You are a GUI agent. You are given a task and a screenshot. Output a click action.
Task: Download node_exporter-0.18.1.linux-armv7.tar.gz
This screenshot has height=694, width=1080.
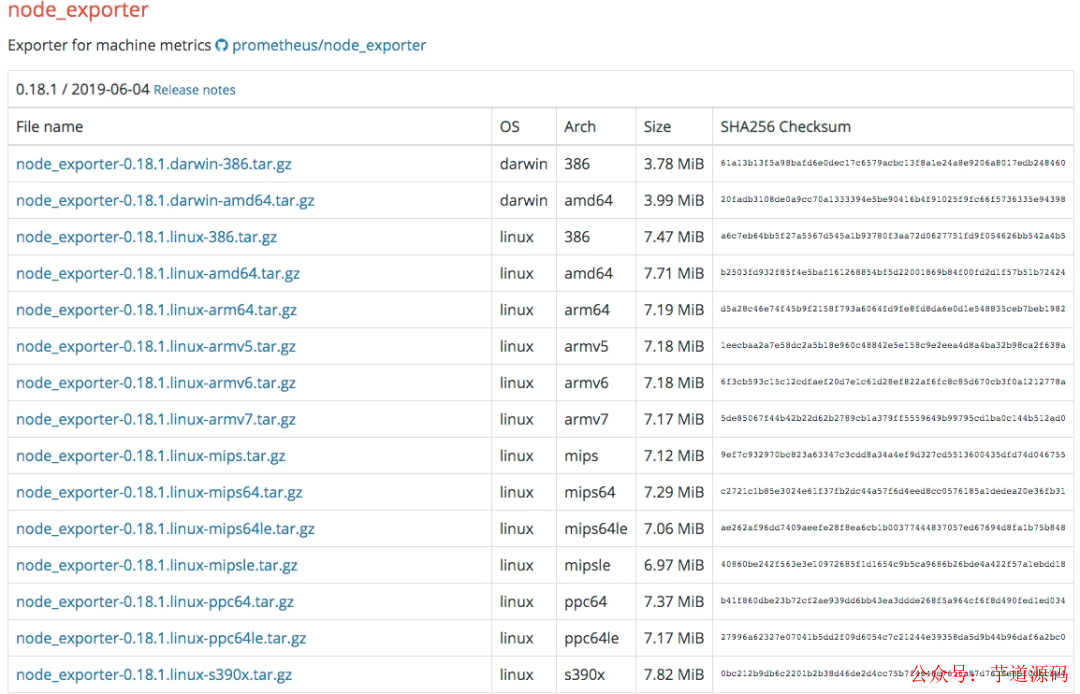click(156, 419)
